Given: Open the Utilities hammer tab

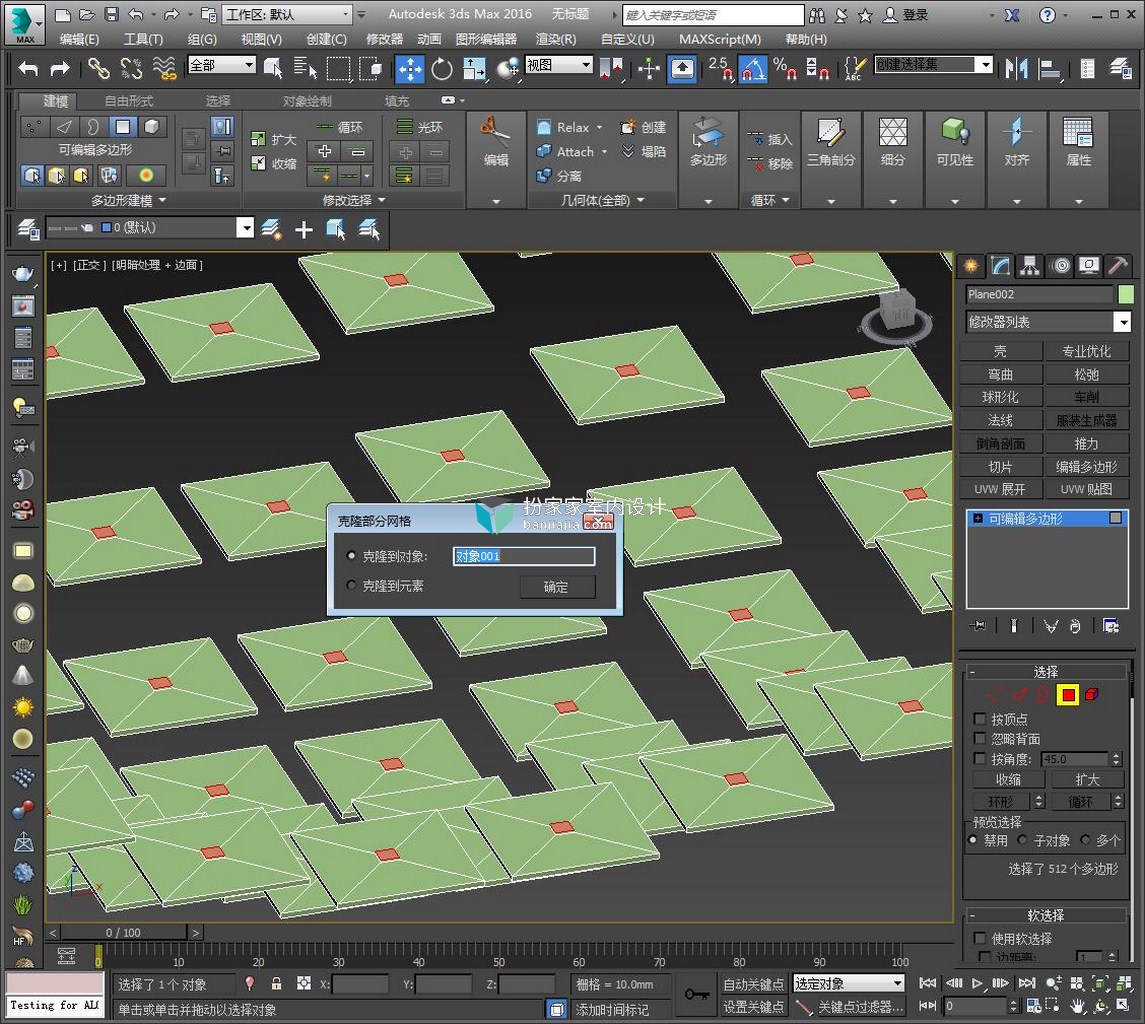Looking at the screenshot, I should (x=1117, y=266).
